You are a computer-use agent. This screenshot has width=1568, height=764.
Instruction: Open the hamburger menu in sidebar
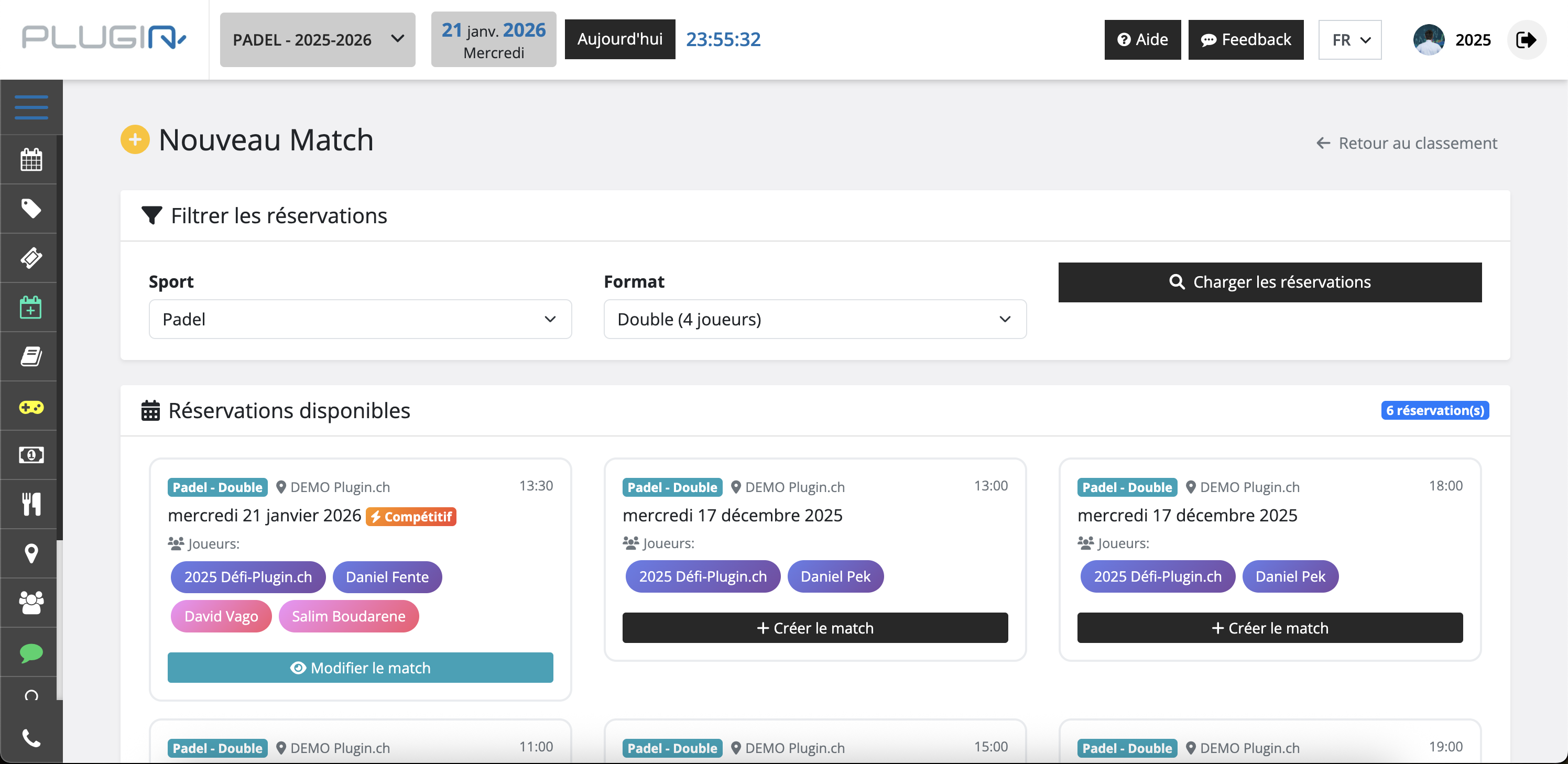(31, 107)
